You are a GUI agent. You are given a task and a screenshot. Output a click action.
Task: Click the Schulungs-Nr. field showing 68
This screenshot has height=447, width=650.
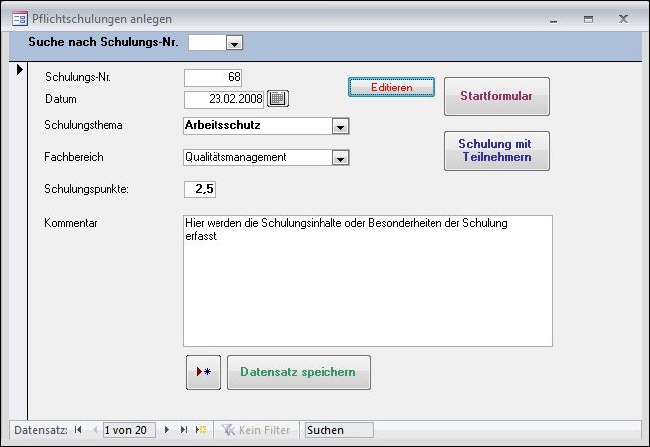[x=213, y=78]
